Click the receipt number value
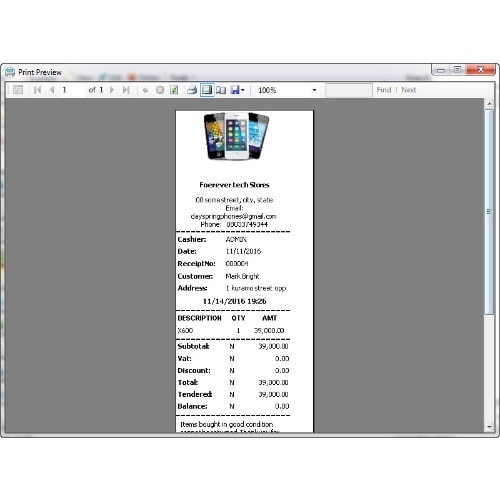 coord(237,264)
